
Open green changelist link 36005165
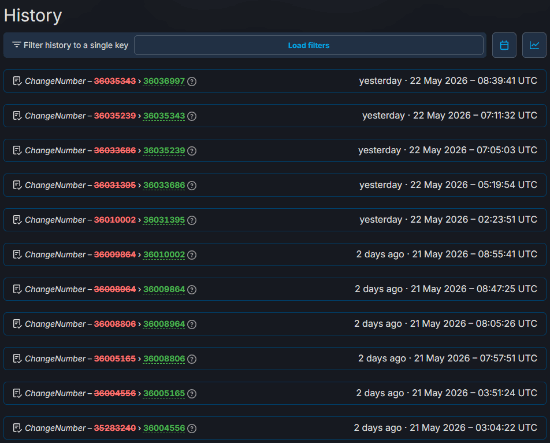click(x=164, y=393)
